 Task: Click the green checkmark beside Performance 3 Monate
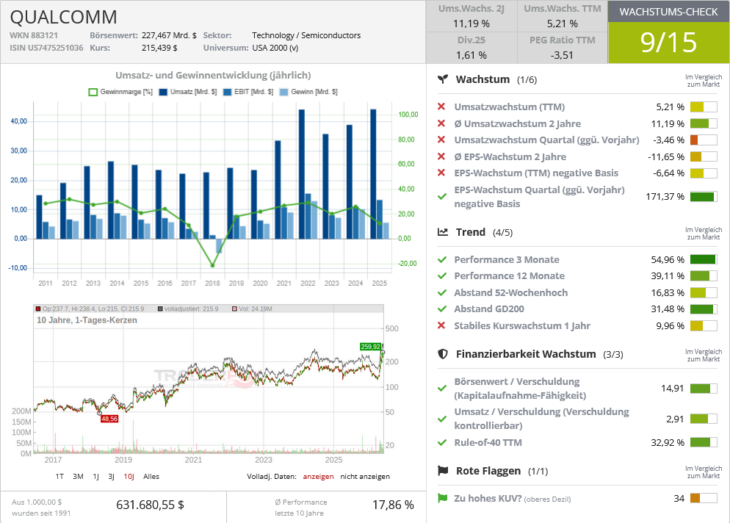pyautogui.click(x=442, y=259)
